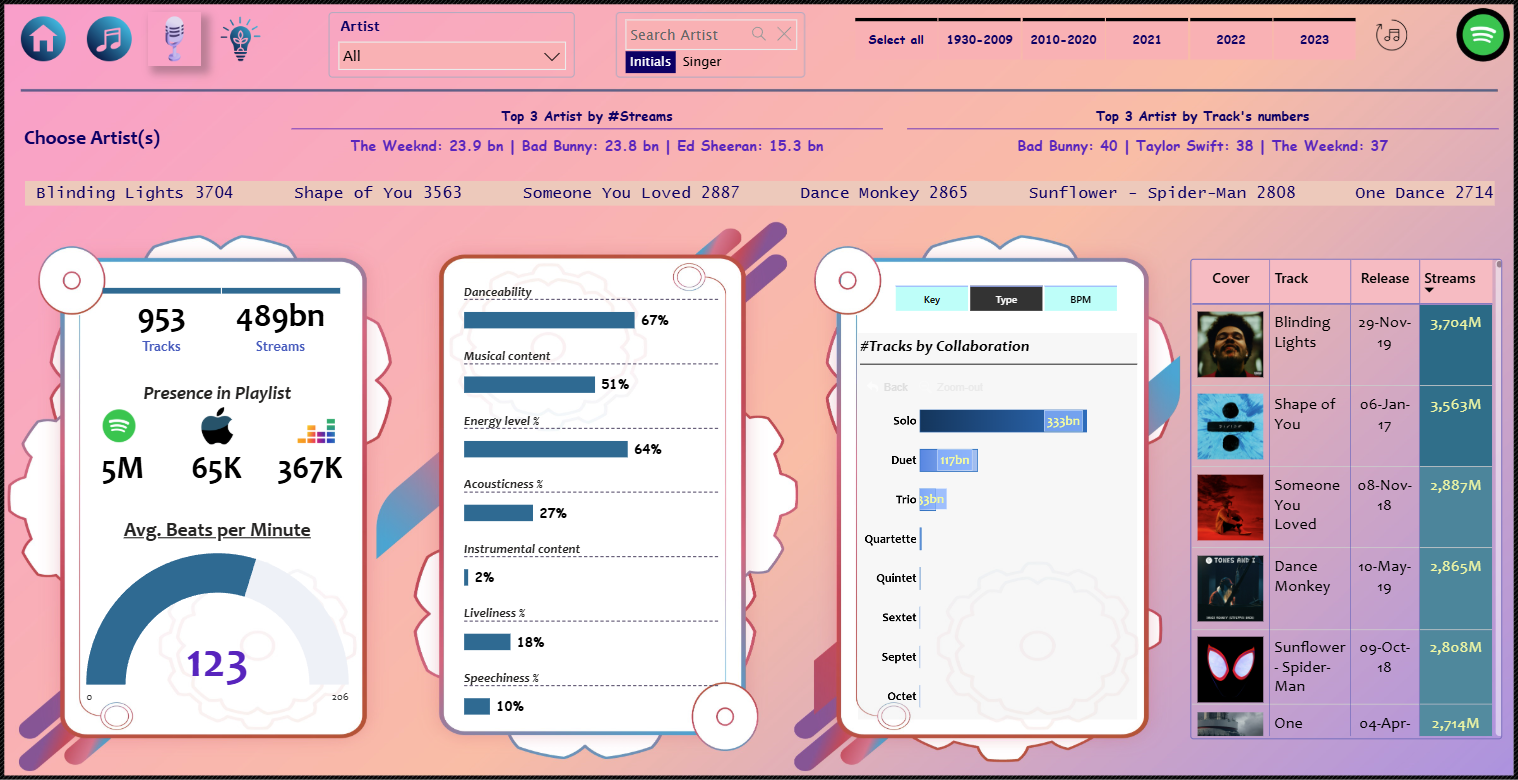Screen dimensions: 1518x780
Task: Clear the artist search with the X icon
Action: coord(785,34)
